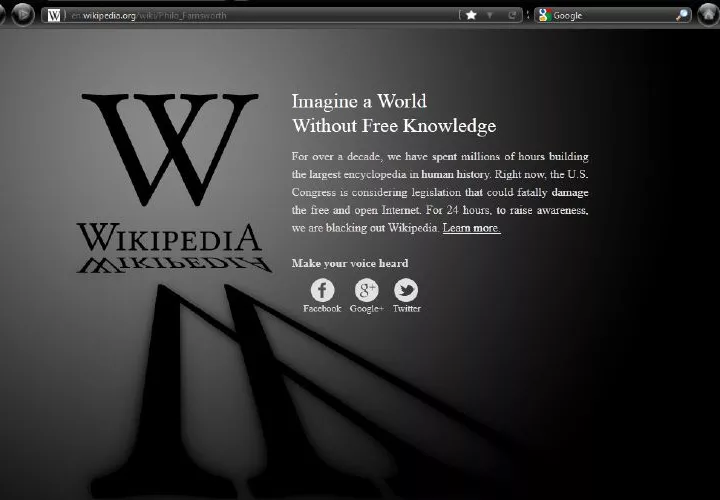Click the "Twitter" text label
The height and width of the screenshot is (500, 720).
click(x=406, y=309)
